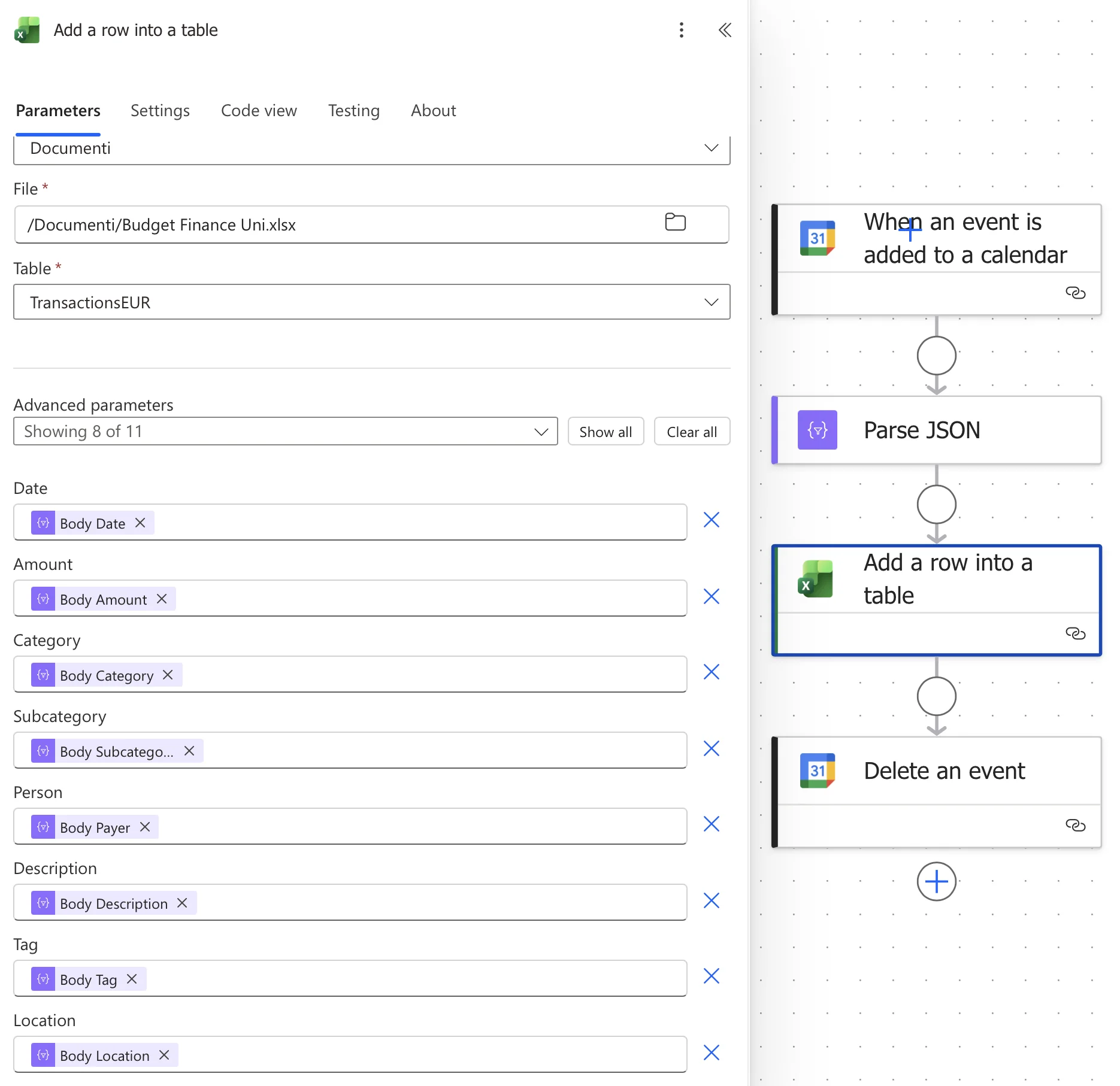Screen dimensions: 1120x1086
Task: Remove the Person parameter field
Action: (x=711, y=824)
